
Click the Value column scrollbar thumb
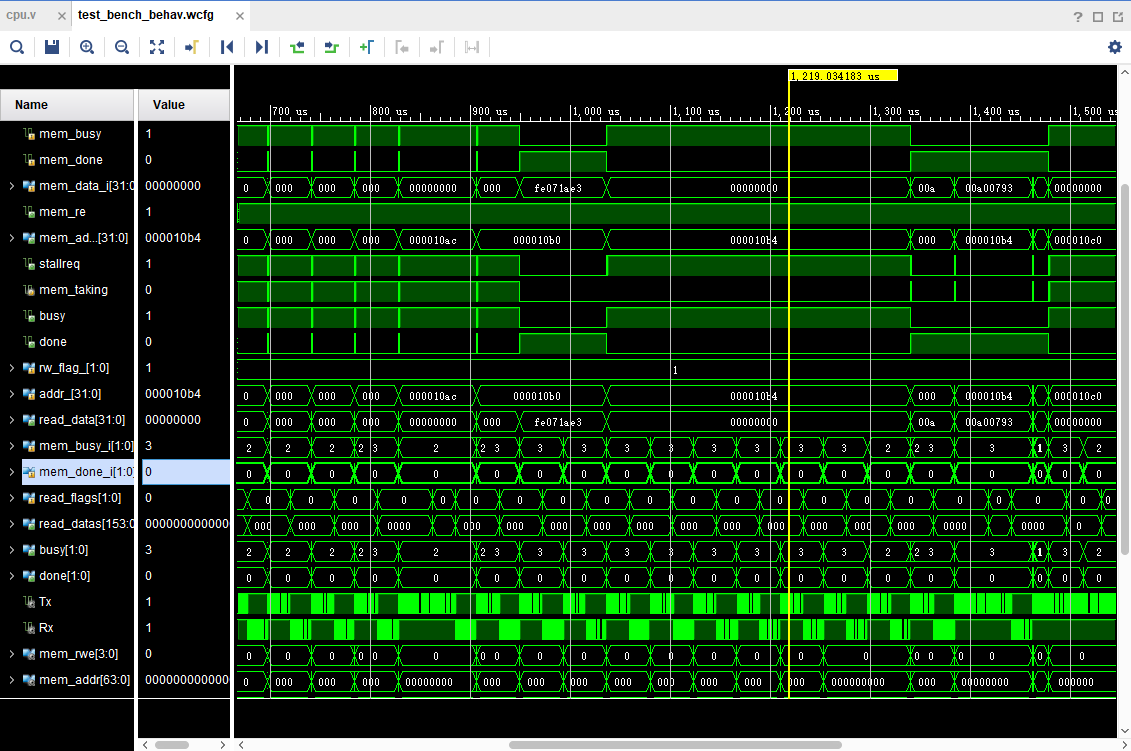point(172,745)
